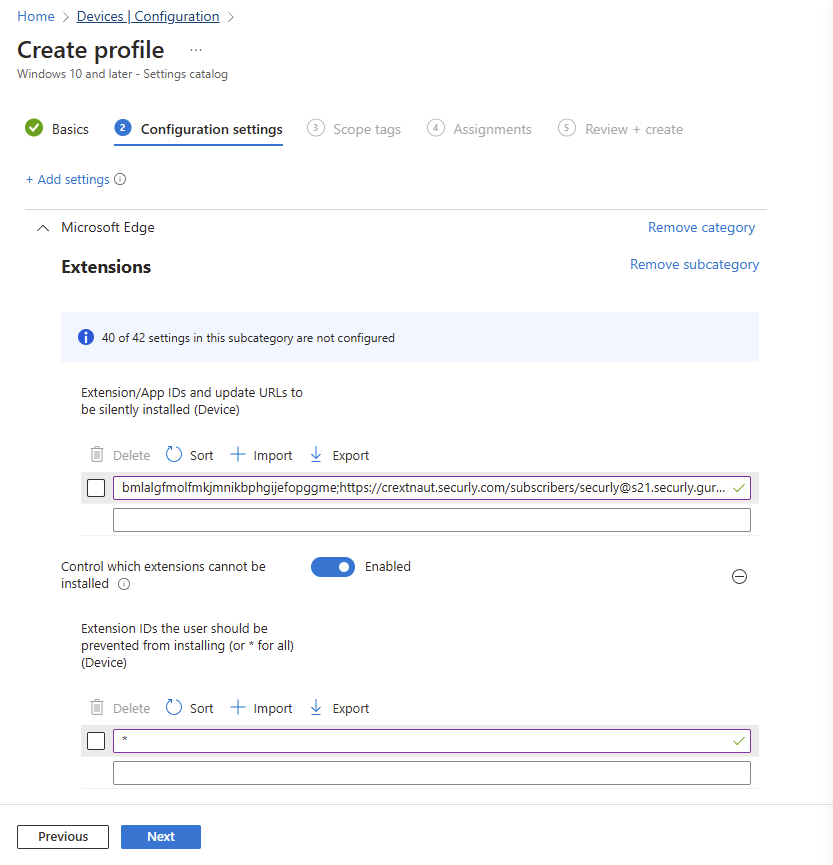Click Sort icon for blocked extension IDs list
The image size is (833, 865).
pos(174,707)
